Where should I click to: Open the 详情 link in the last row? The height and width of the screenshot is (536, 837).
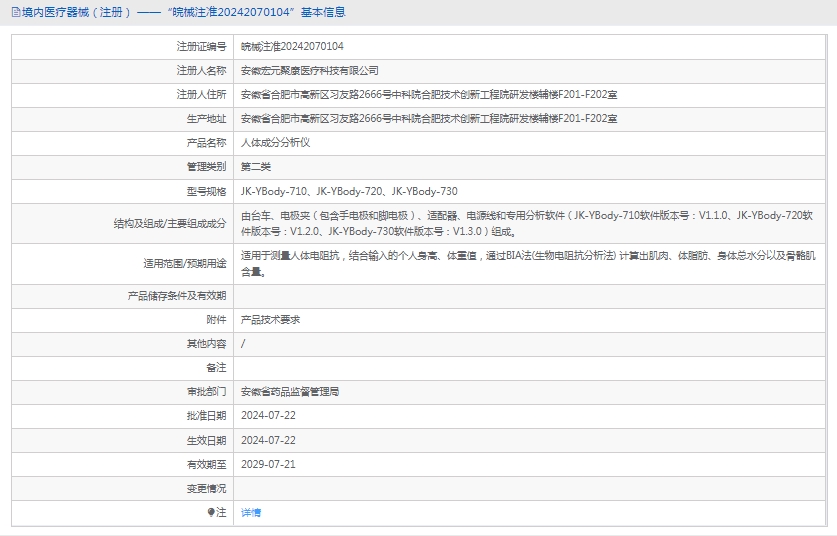[251, 512]
